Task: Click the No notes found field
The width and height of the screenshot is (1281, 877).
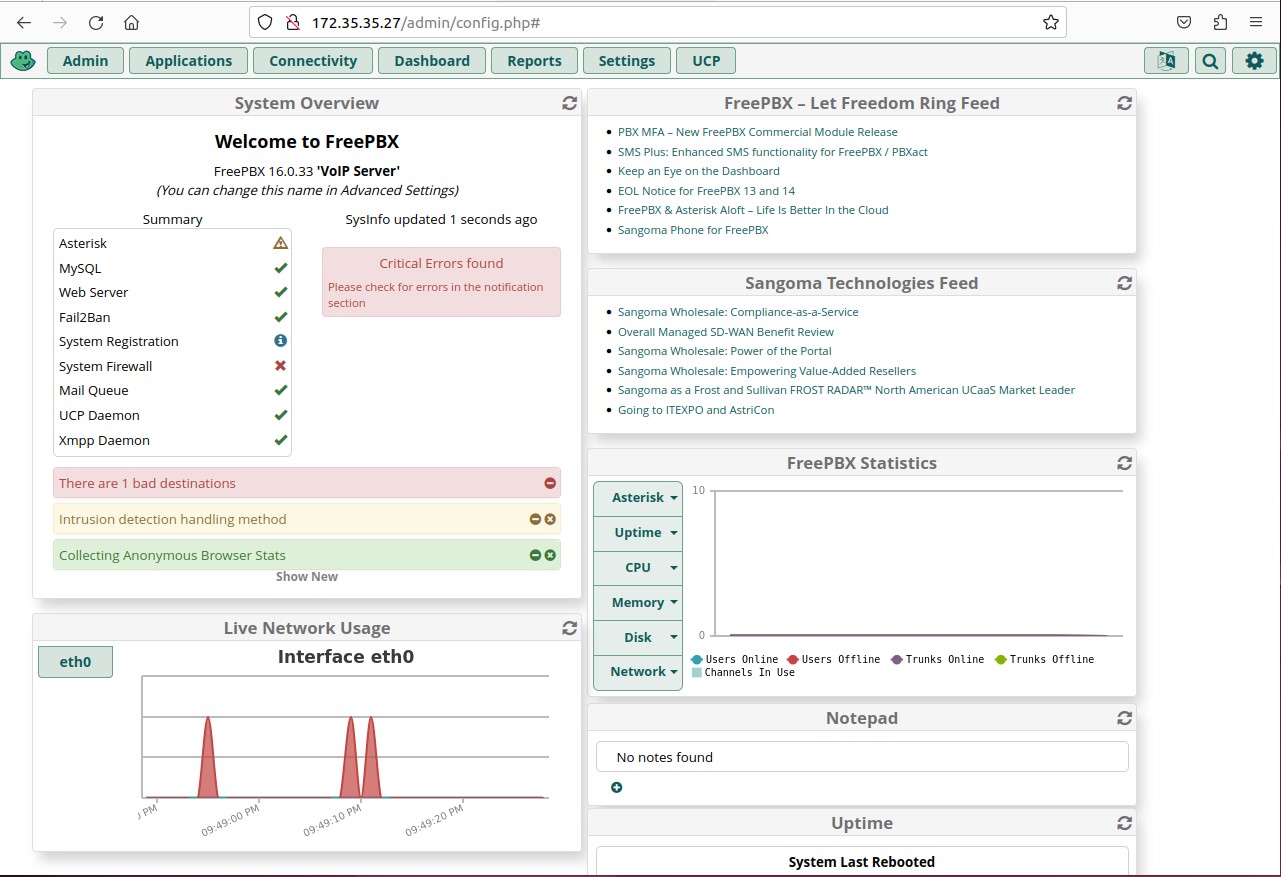Action: point(862,757)
